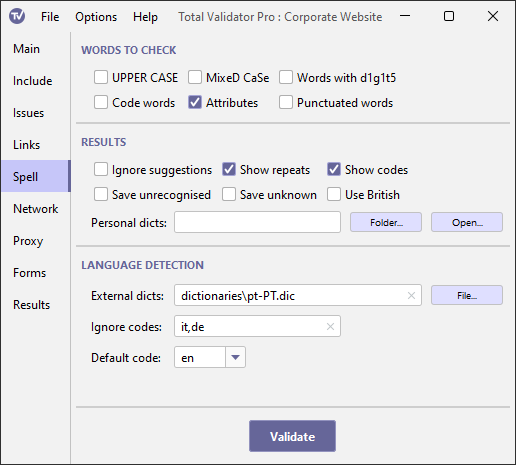516x465 pixels.
Task: Clear the External dicts field with X
Action: pos(411,295)
